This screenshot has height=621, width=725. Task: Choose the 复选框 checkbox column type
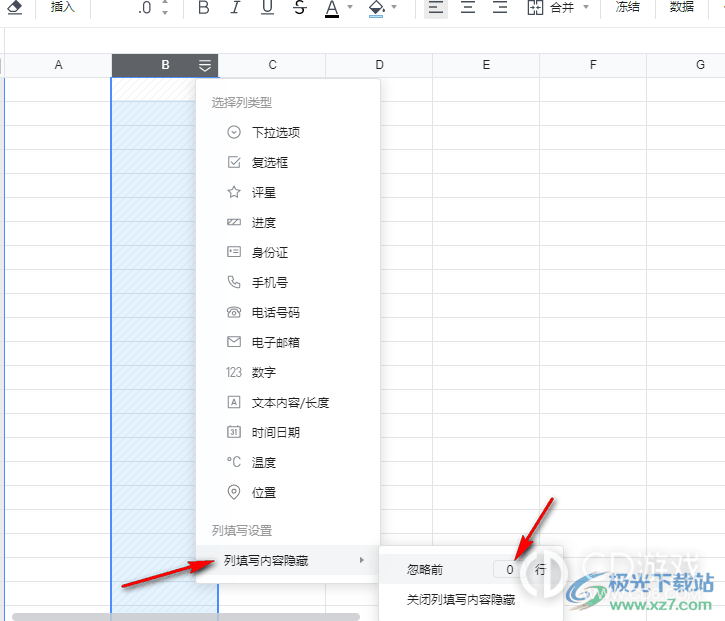pyautogui.click(x=270, y=162)
